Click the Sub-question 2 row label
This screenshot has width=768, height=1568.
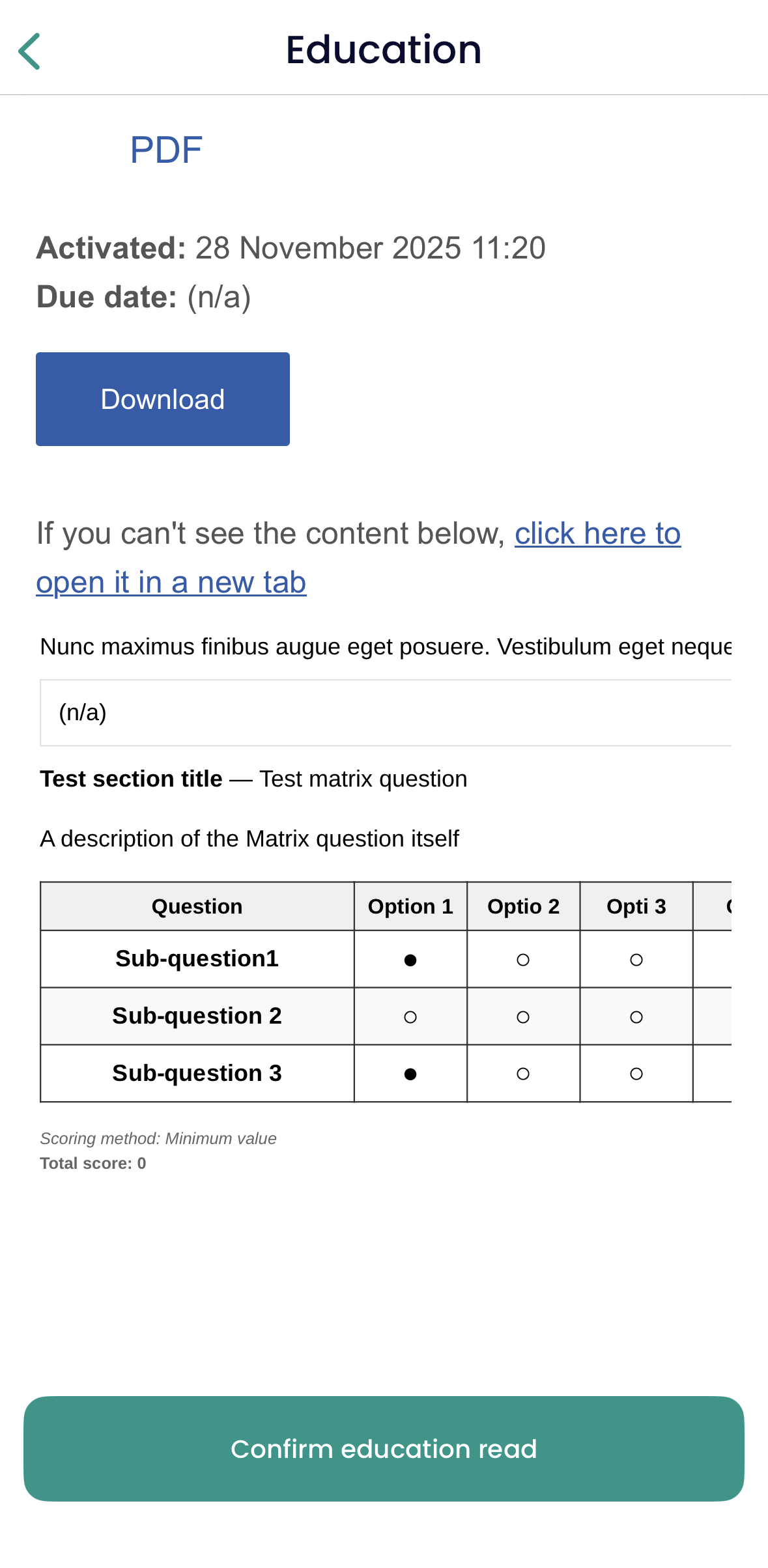pyautogui.click(x=197, y=1016)
